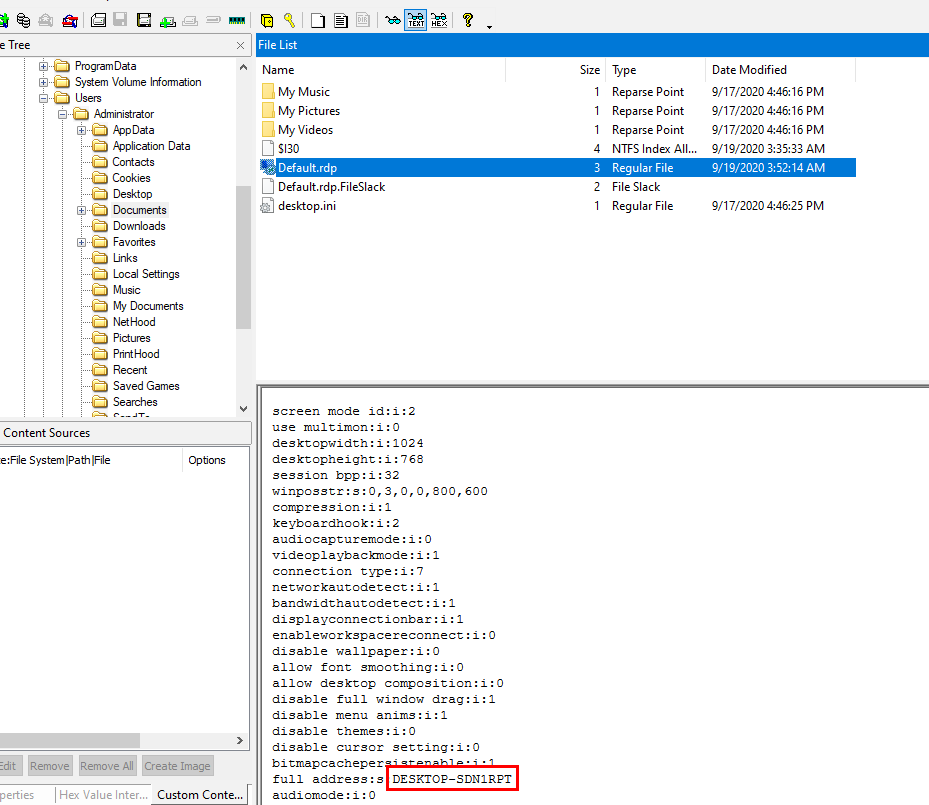Screen dimensions: 929x805
Task: Open the Create Disk Image tool
Action: [98, 20]
